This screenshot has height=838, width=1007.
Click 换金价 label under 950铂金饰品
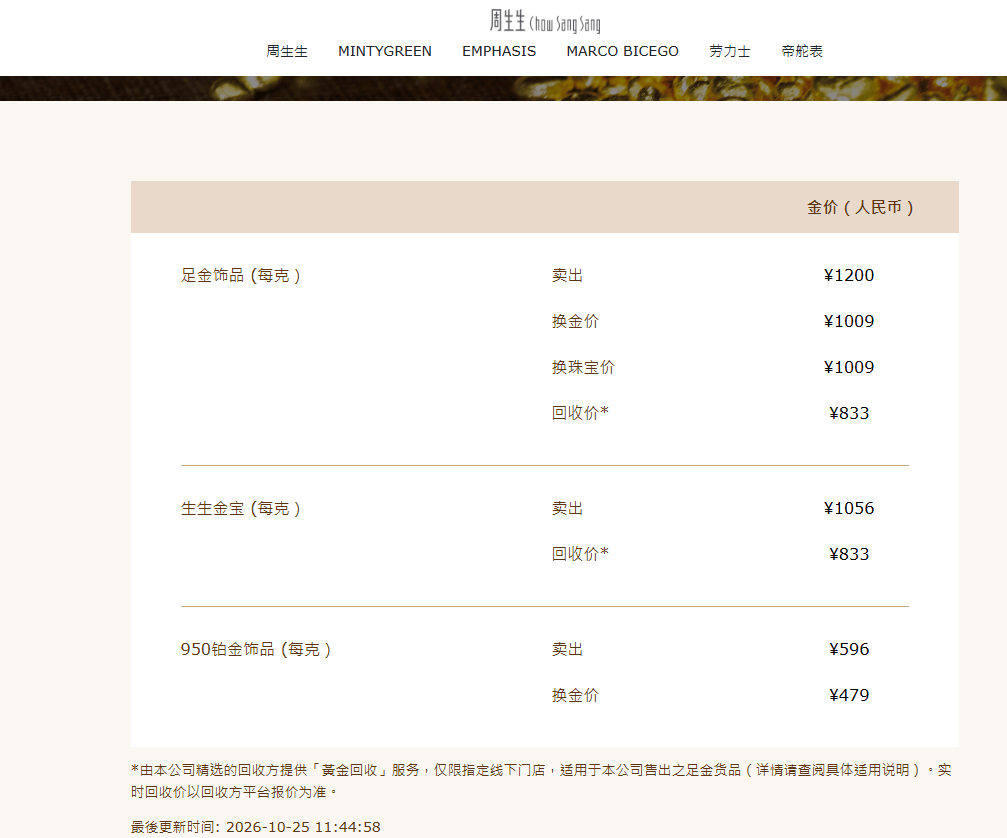coord(575,695)
